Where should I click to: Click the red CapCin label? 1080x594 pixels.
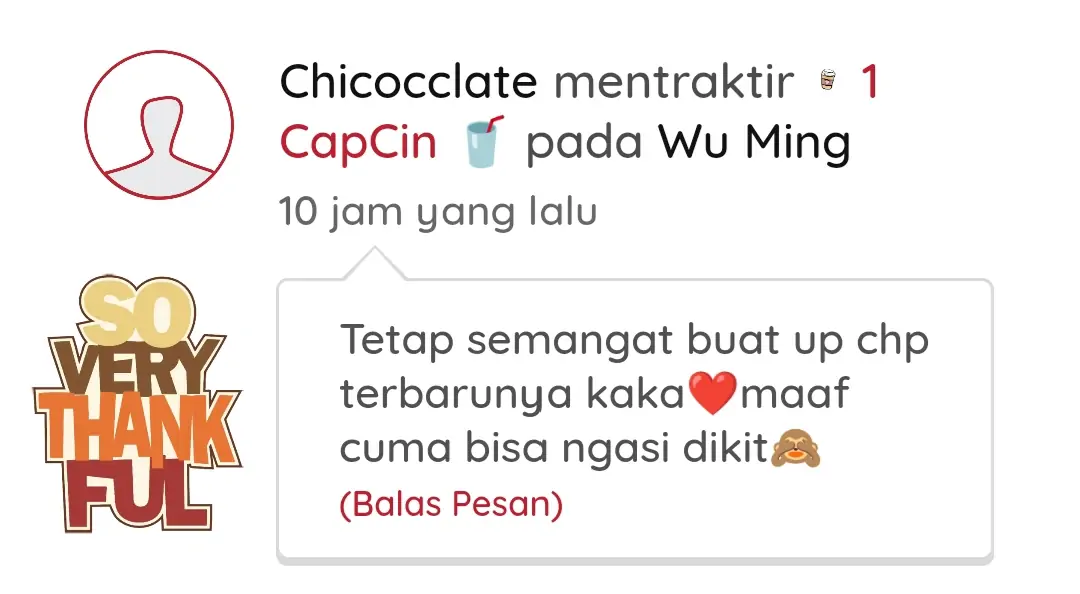pos(358,143)
